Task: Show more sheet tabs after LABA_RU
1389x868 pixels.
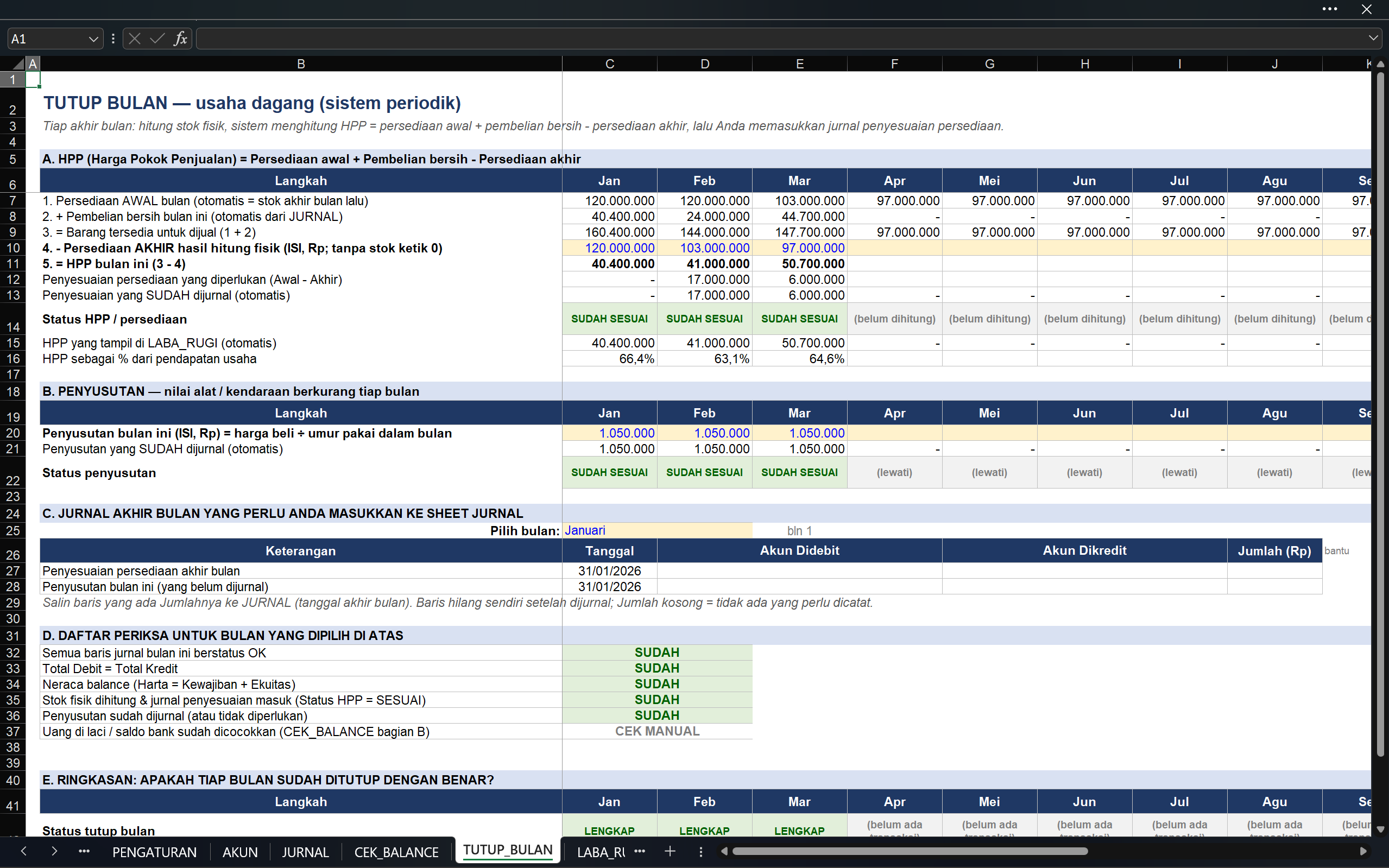Action: coord(640,851)
